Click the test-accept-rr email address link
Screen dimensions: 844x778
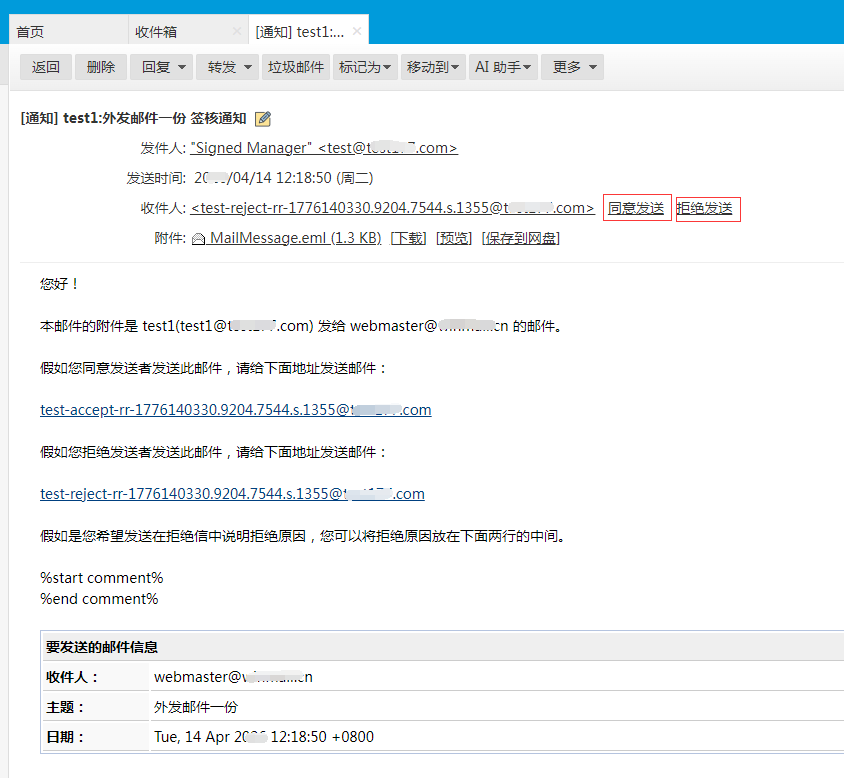[235, 410]
